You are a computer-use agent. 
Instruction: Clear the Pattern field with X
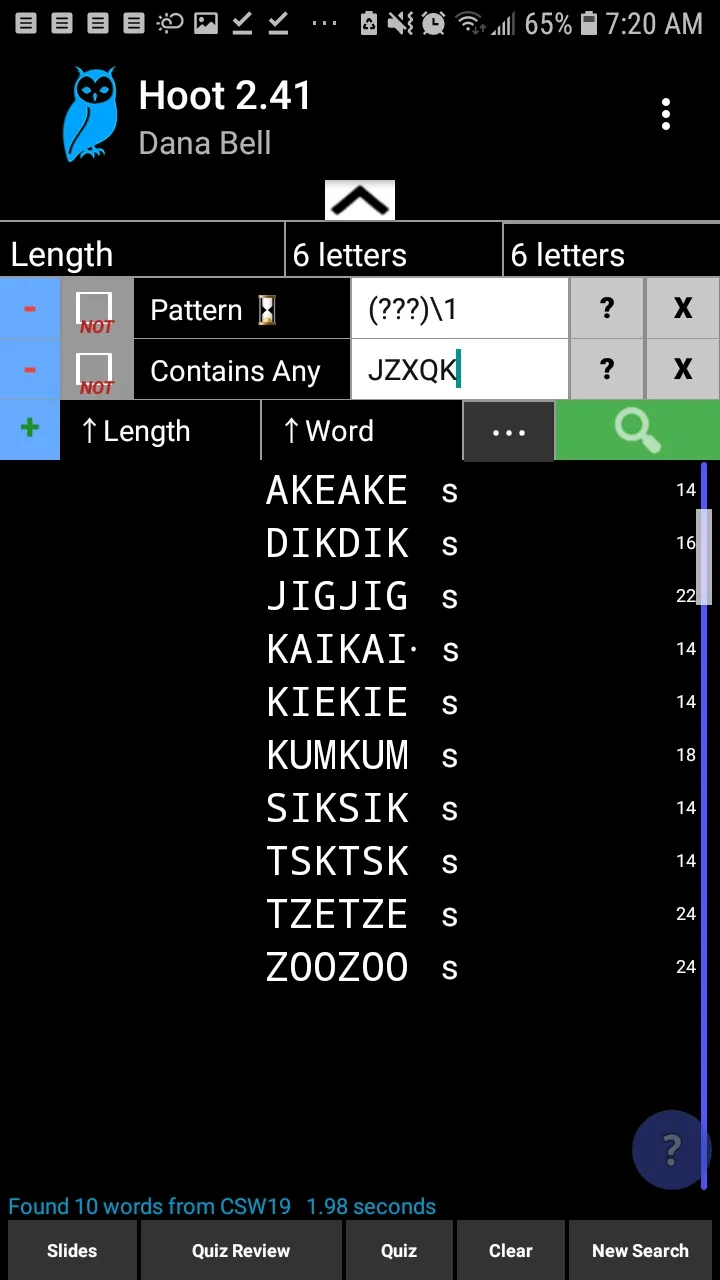point(682,309)
